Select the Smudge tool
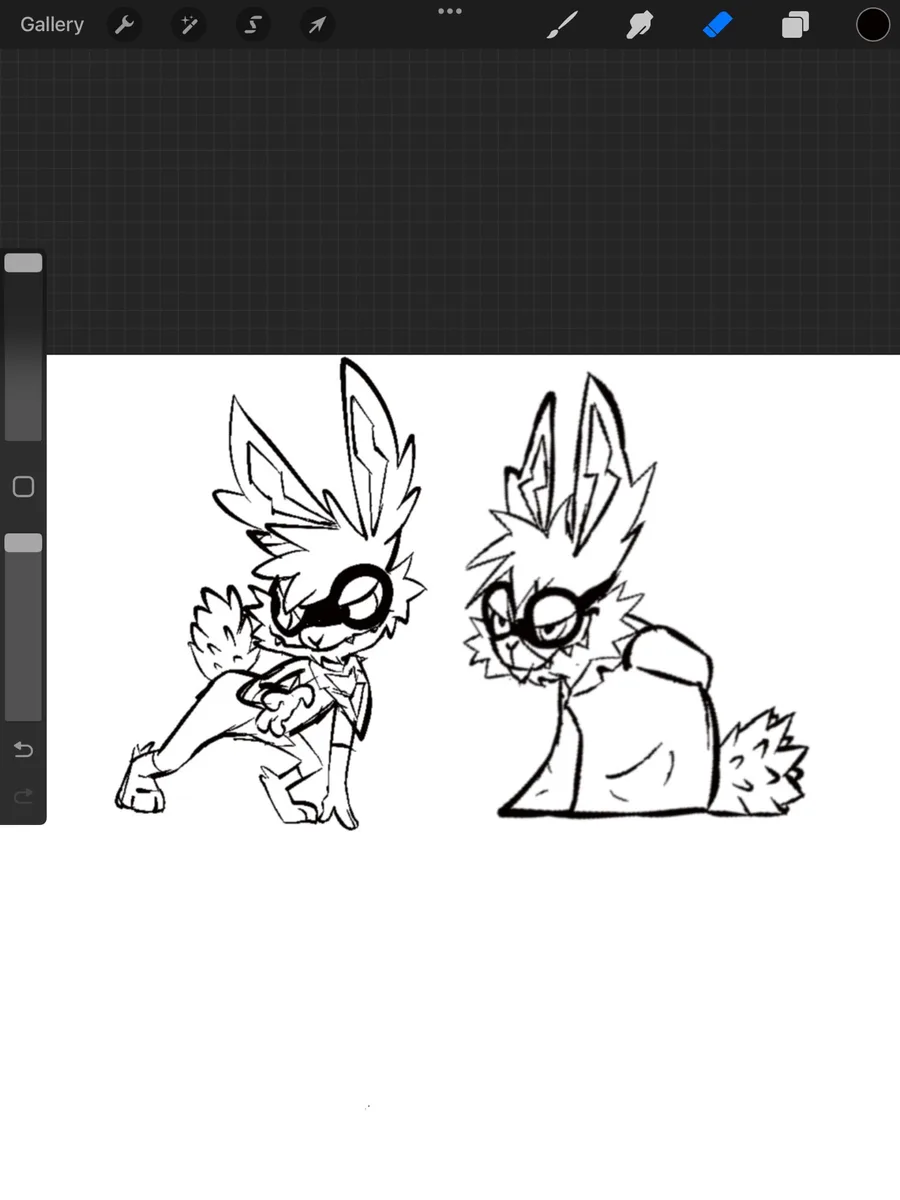 (x=640, y=25)
